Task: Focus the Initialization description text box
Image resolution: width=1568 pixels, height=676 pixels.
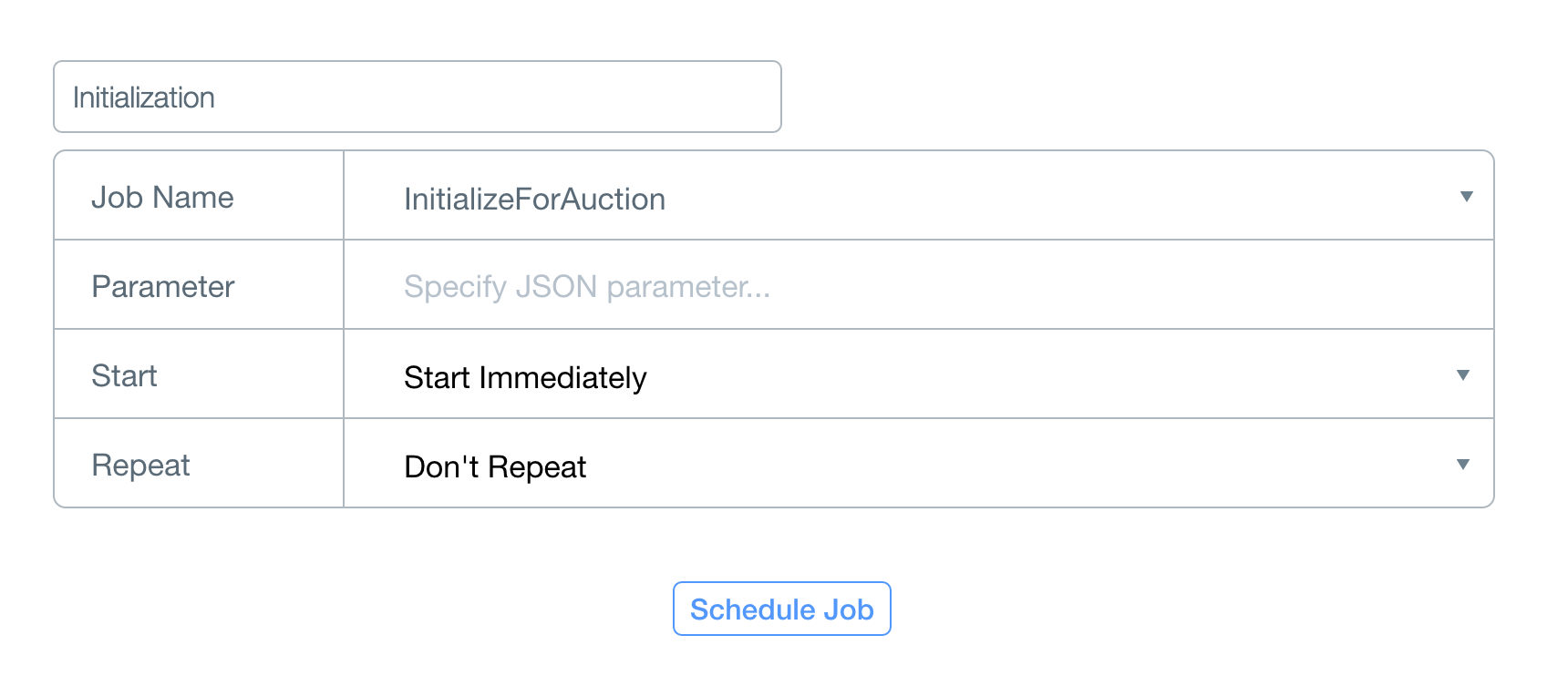Action: click(x=417, y=97)
